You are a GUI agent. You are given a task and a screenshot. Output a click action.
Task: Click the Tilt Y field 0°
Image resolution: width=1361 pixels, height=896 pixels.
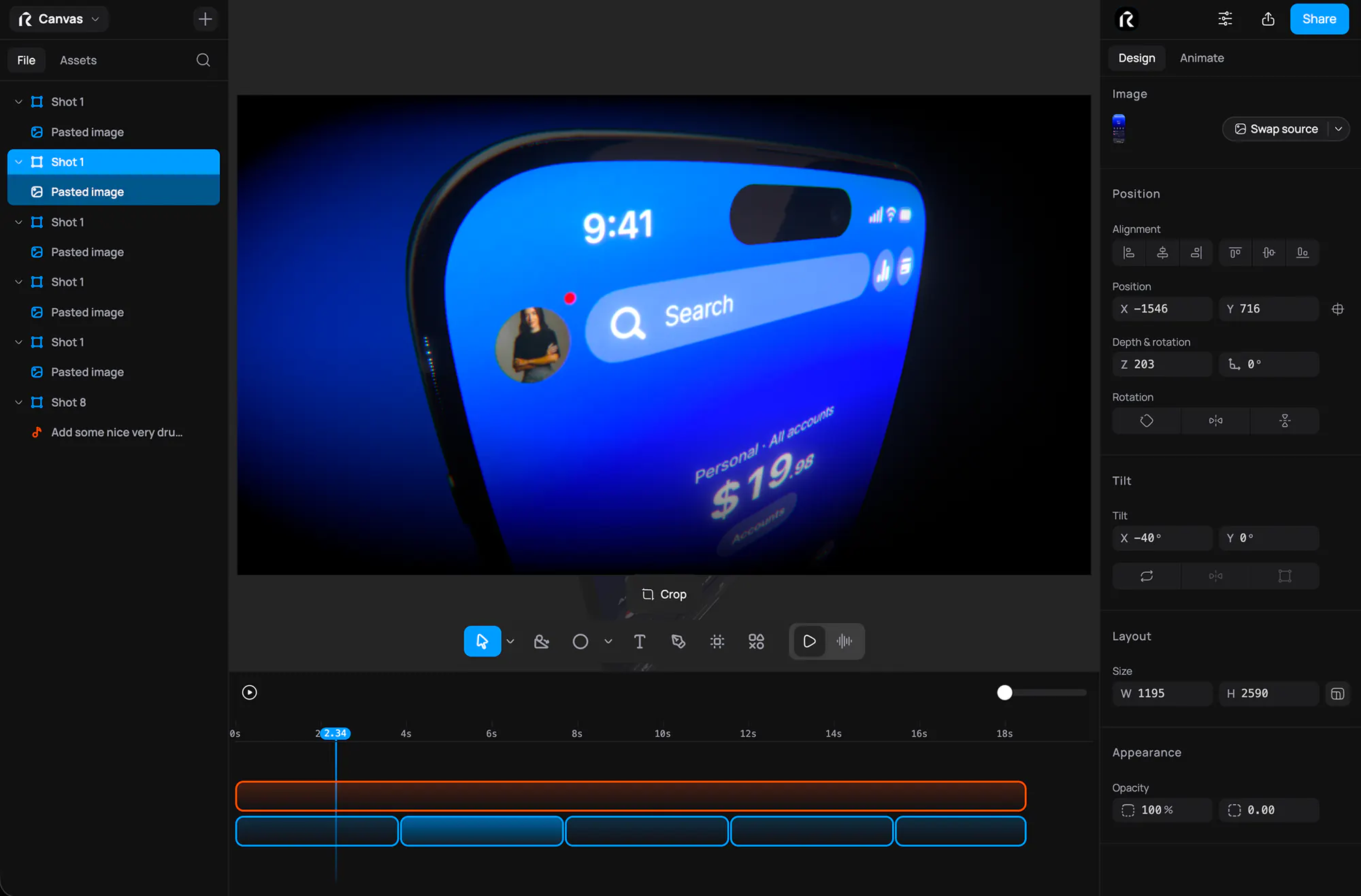(1269, 538)
